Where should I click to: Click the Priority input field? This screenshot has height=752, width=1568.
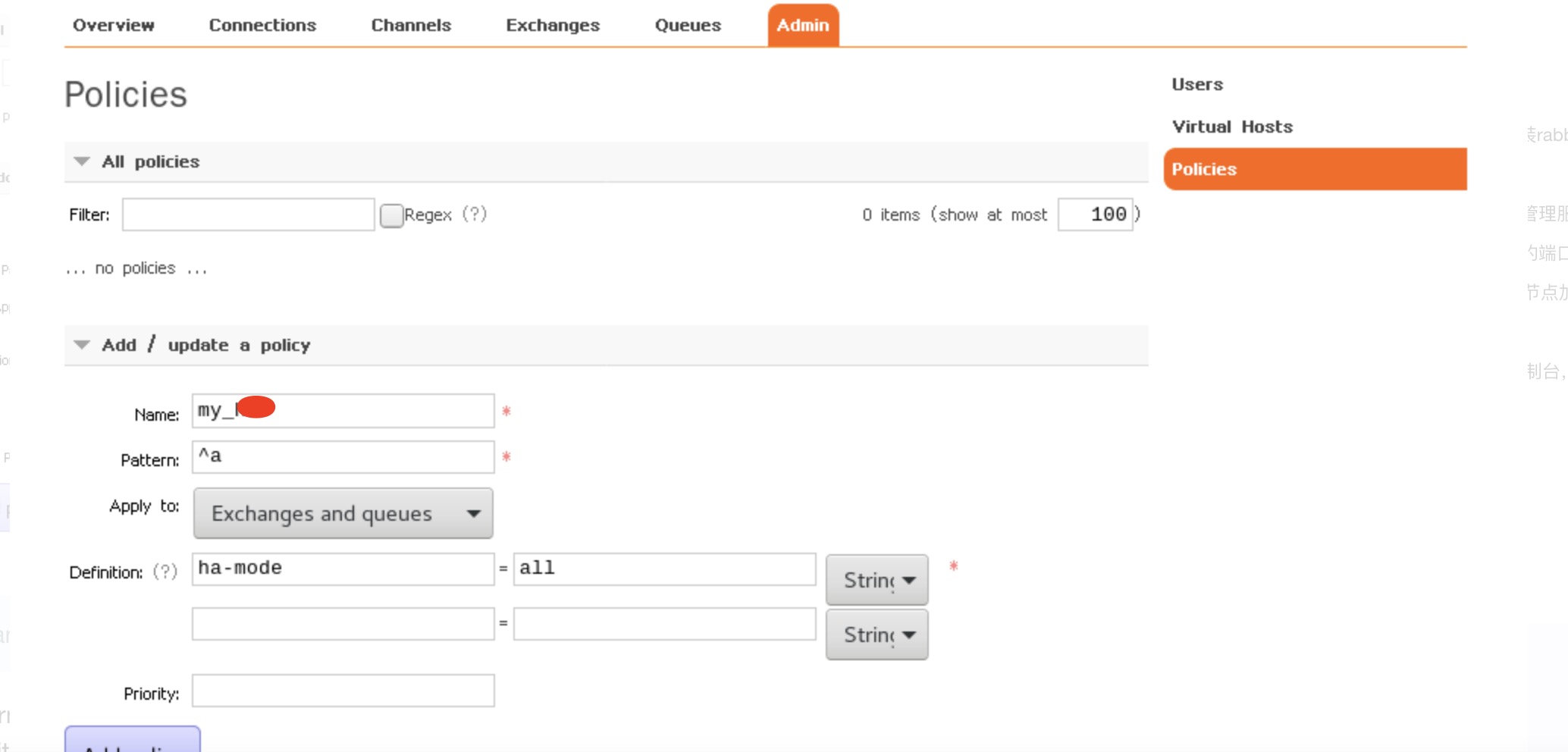[342, 691]
